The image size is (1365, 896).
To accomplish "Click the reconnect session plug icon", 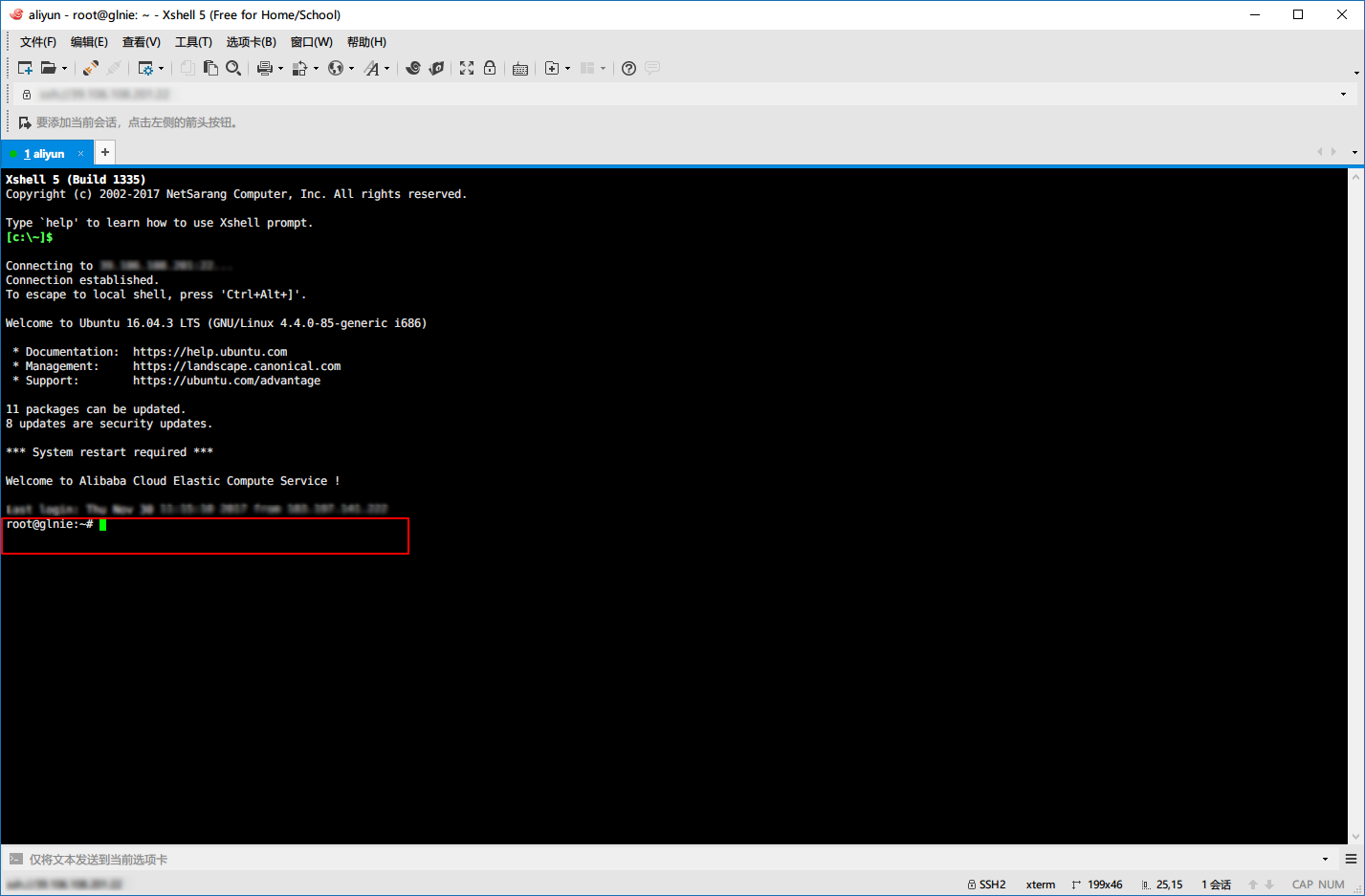I will [91, 68].
